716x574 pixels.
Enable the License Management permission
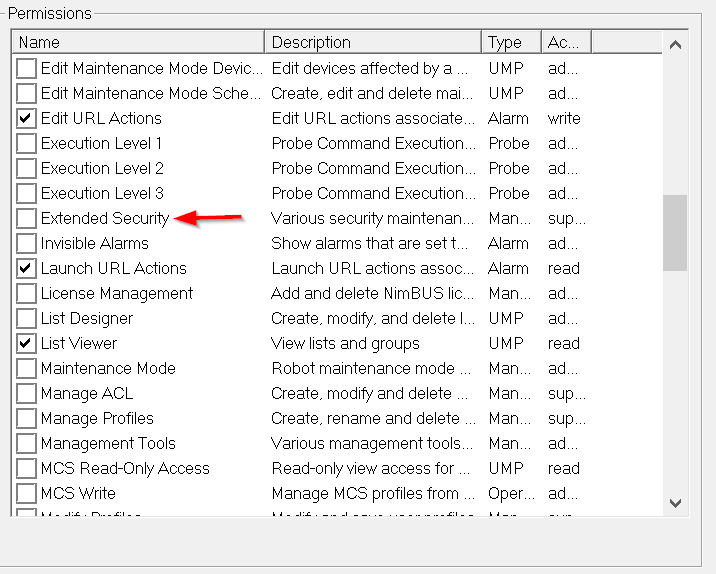[26, 293]
